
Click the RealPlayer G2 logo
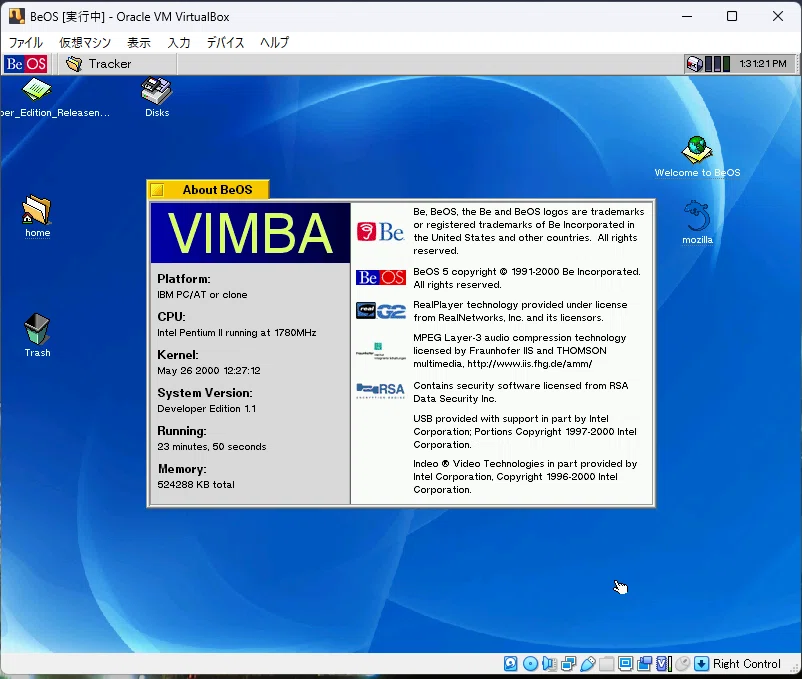click(x=381, y=310)
